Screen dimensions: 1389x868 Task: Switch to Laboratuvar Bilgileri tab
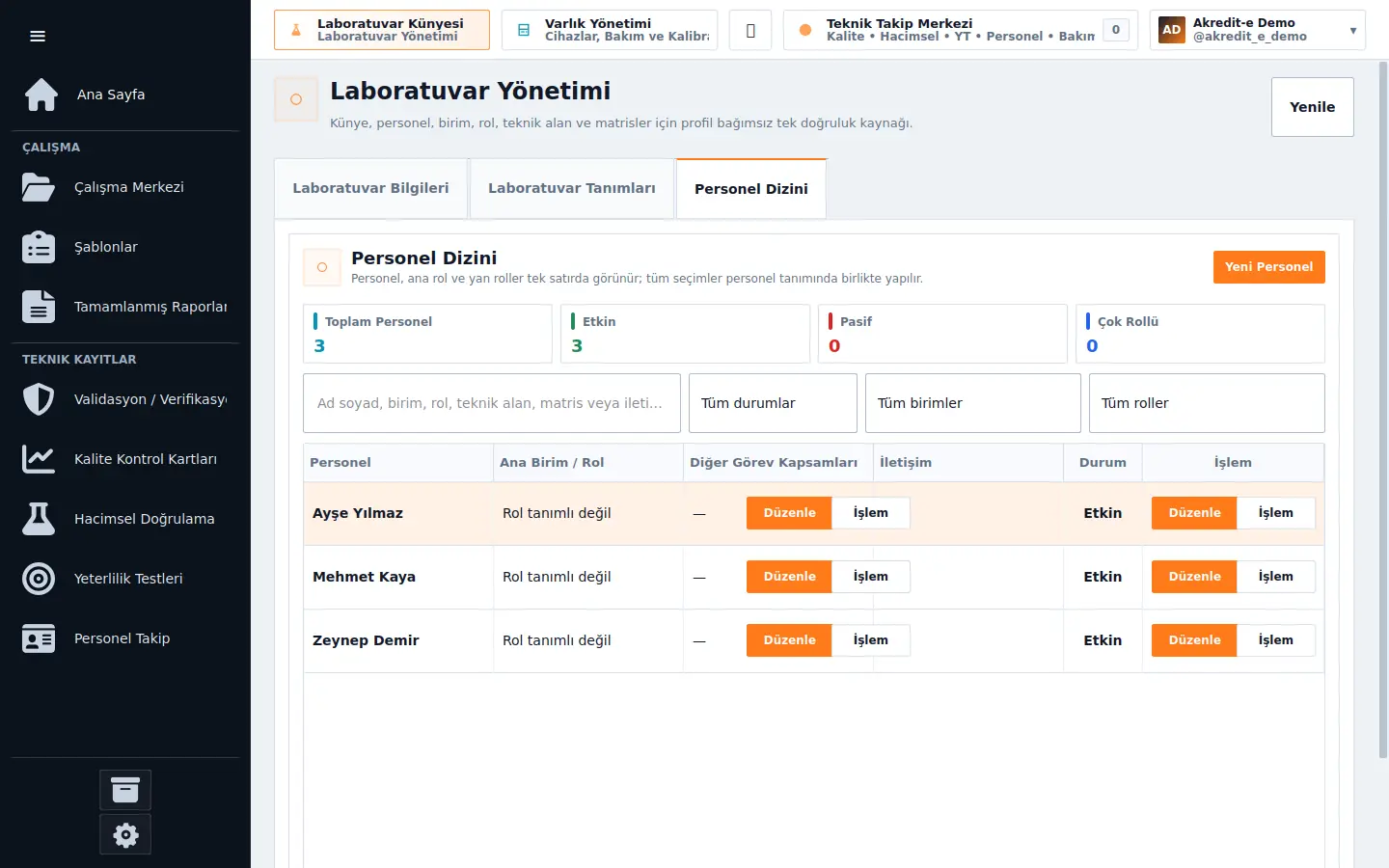(x=371, y=188)
